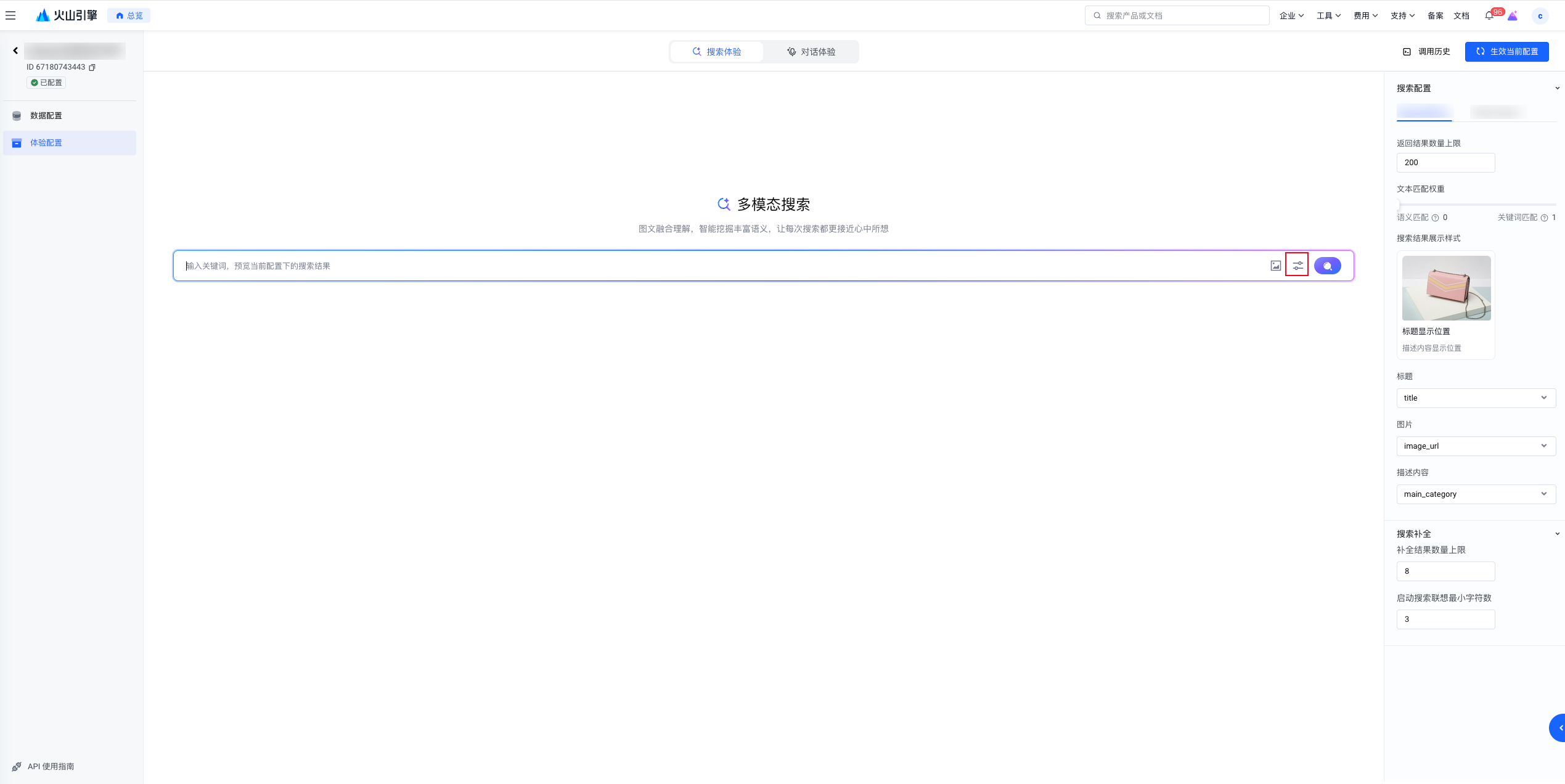Screen dimensions: 1565x784
Task: Open the search filter settings icon
Action: point(1297,266)
